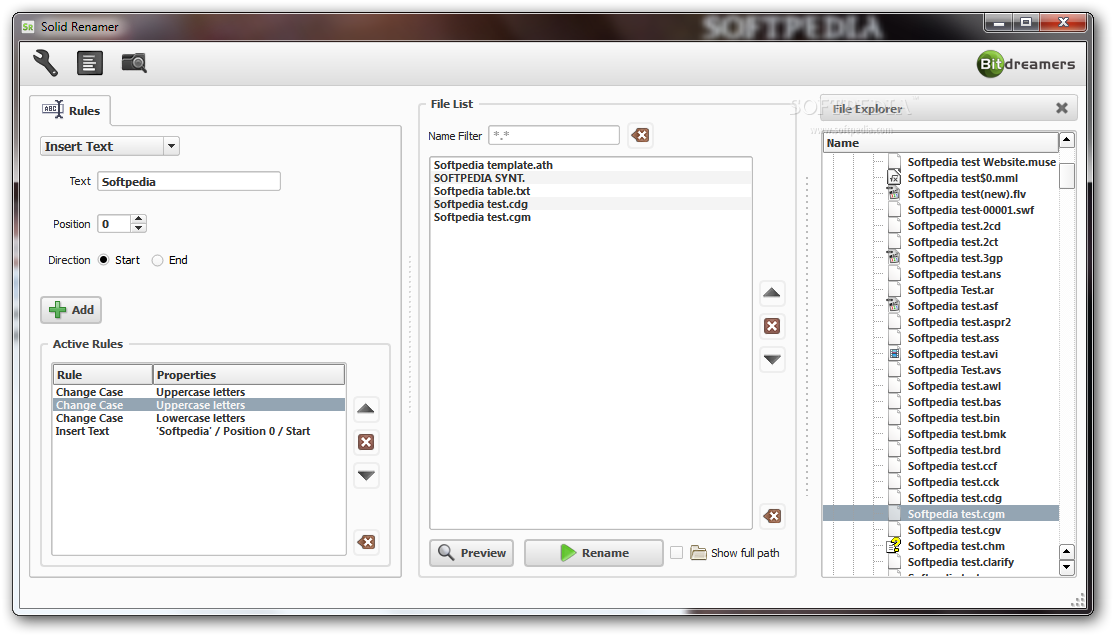Viewport: 1114px width, 636px height.
Task: Click the Position number field
Action: [x=114, y=224]
